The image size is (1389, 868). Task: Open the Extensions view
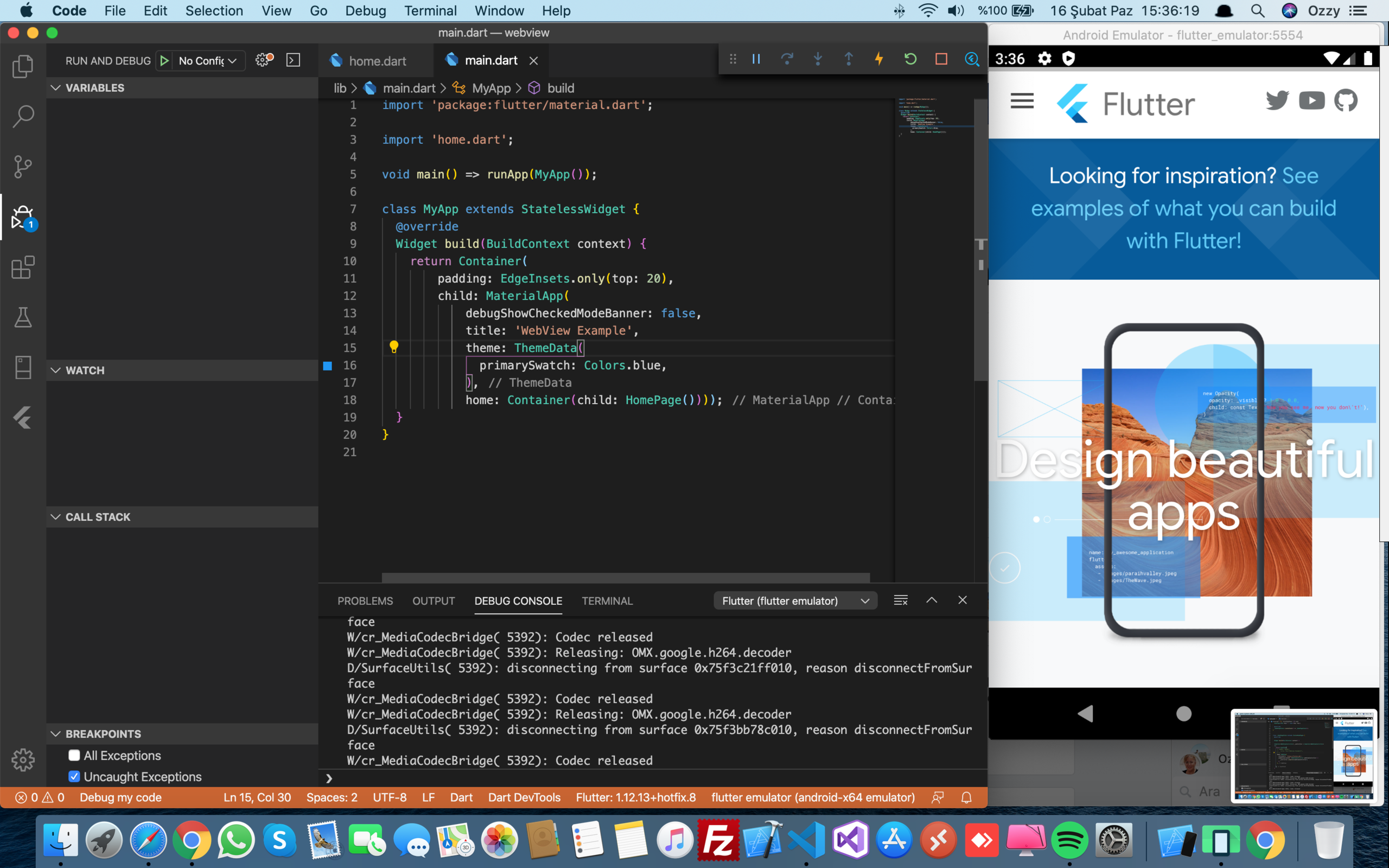point(23,267)
